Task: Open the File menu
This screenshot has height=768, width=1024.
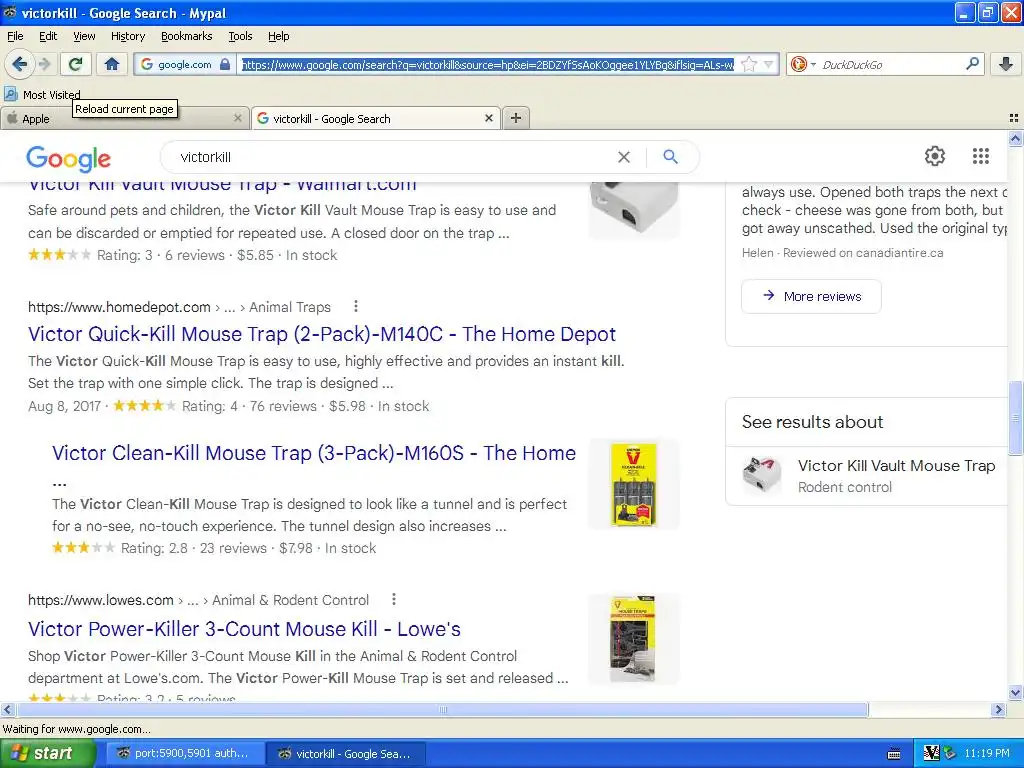Action: [x=15, y=36]
